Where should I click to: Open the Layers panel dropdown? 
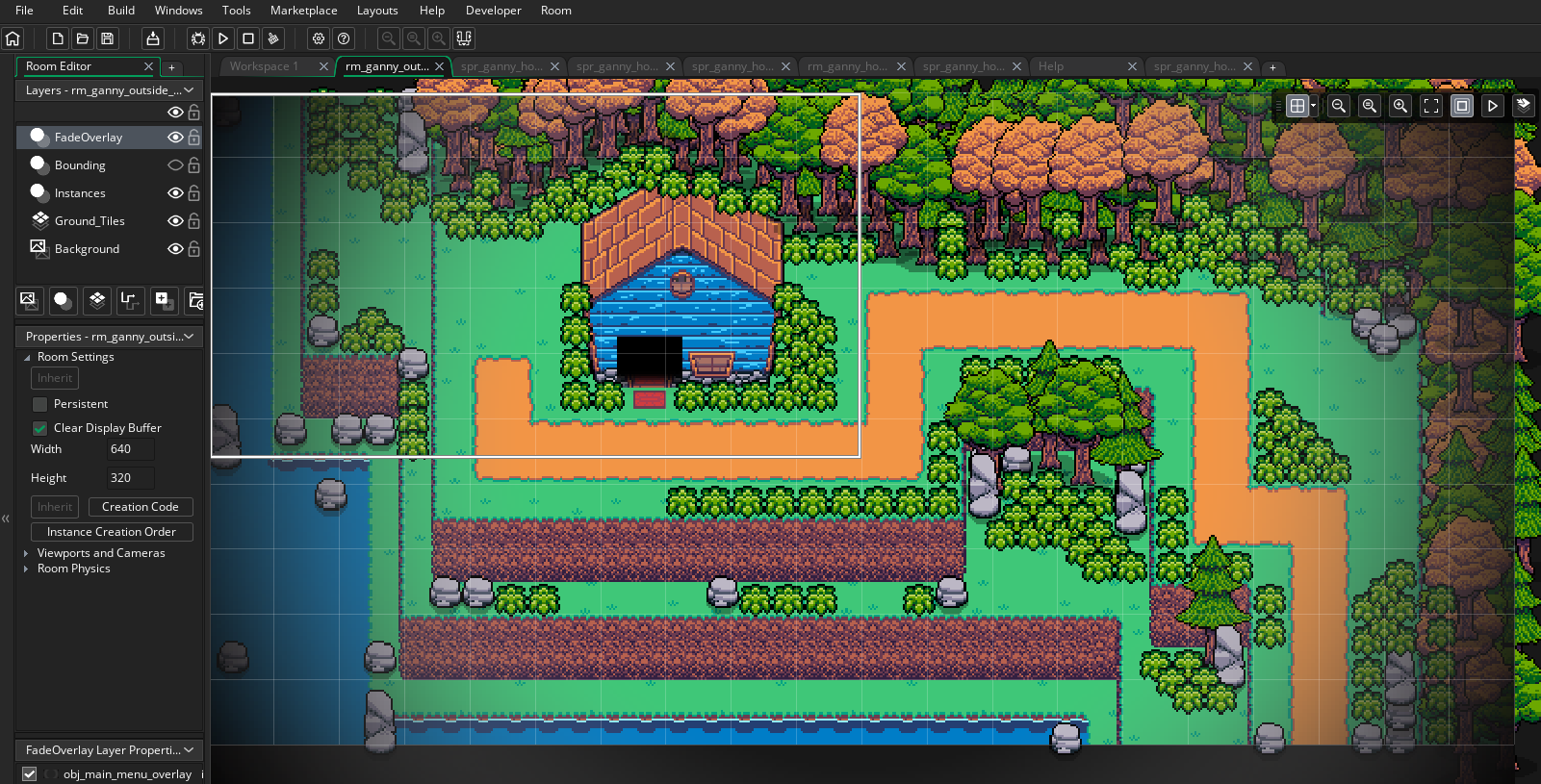pos(189,90)
